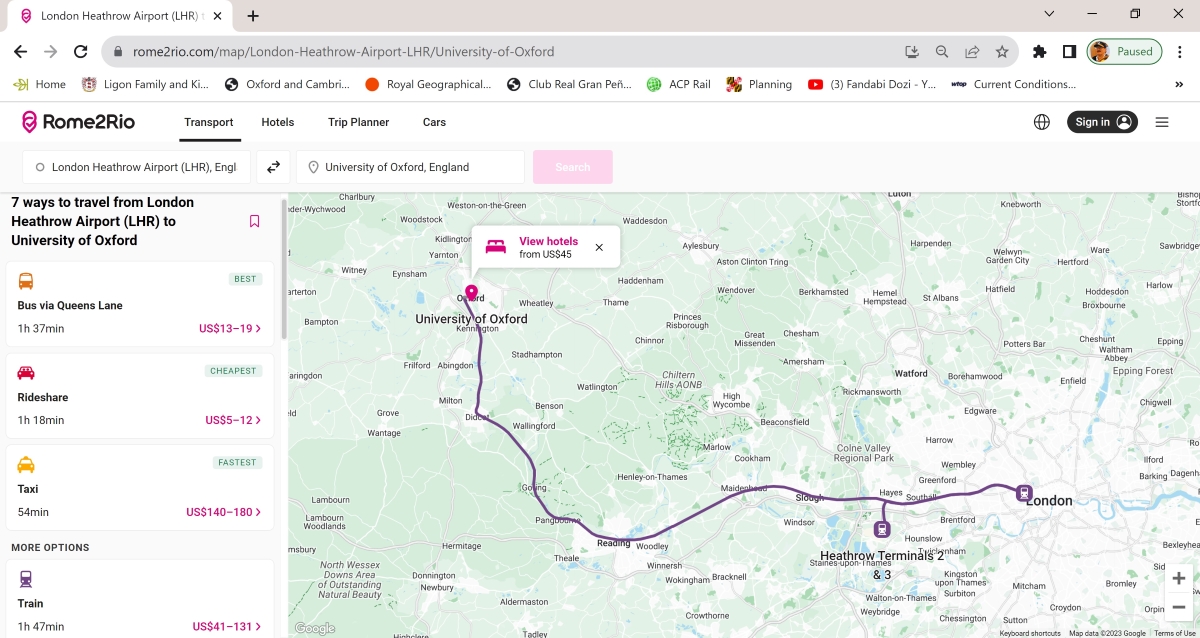Toggle the browser side panel
1200x638 pixels.
(x=1069, y=52)
